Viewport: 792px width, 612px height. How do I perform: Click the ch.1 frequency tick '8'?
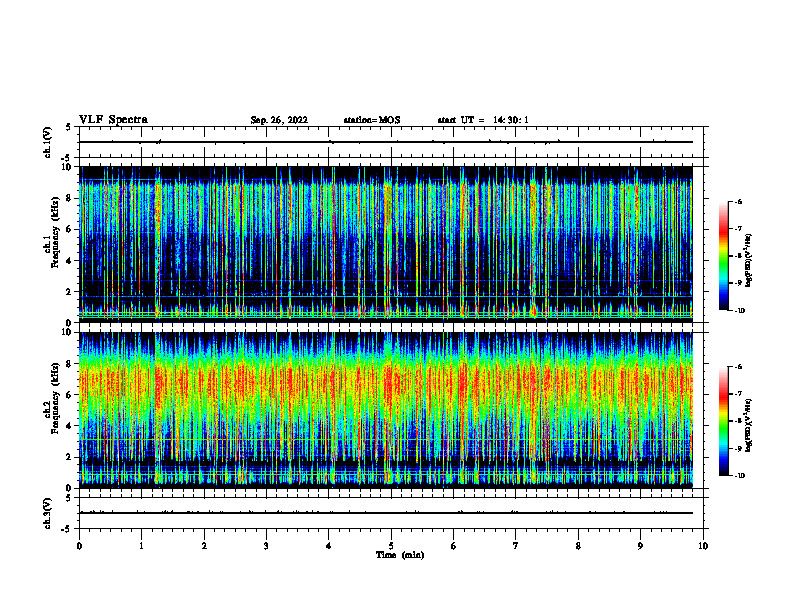tap(70, 198)
